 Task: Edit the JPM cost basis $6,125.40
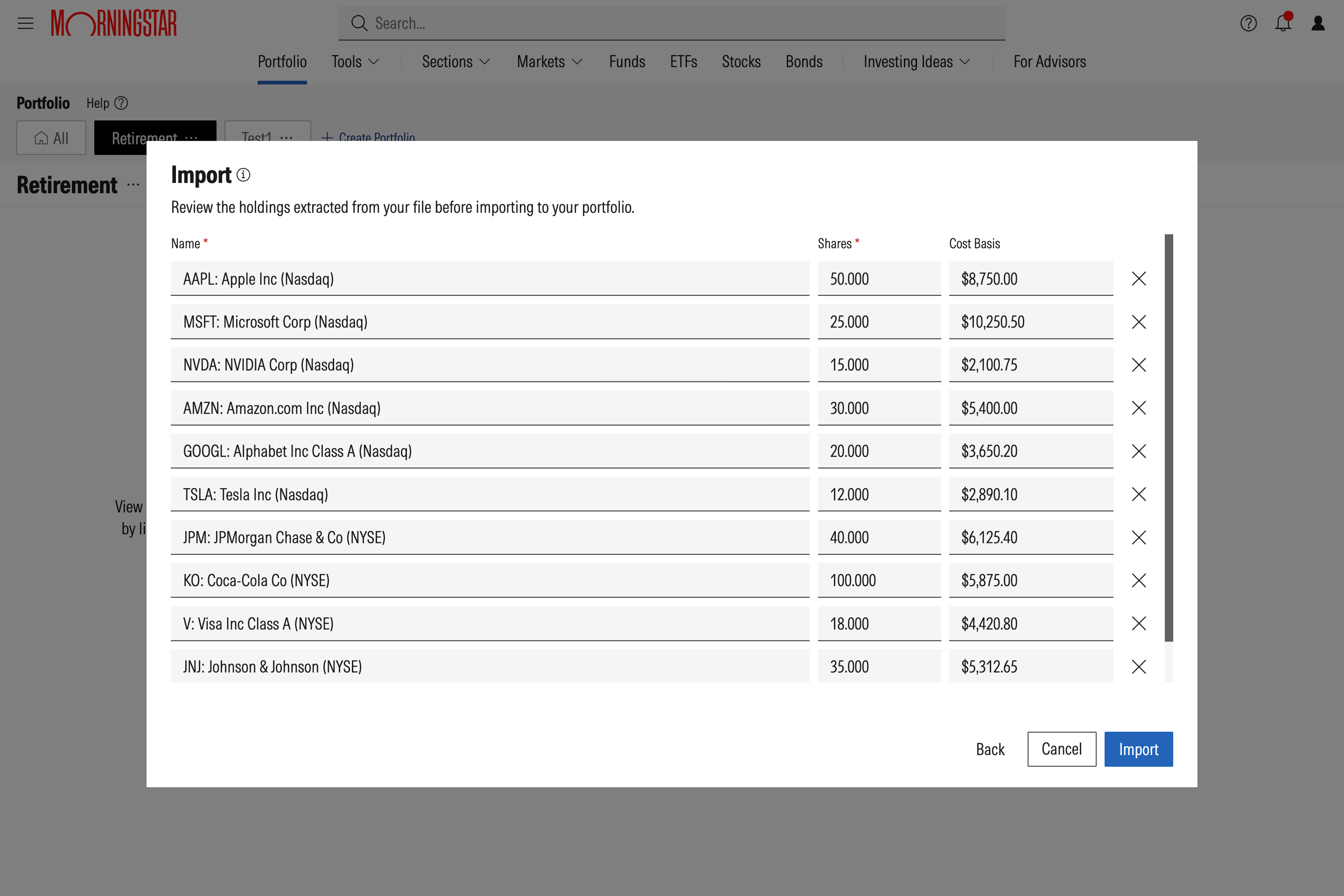point(1031,537)
